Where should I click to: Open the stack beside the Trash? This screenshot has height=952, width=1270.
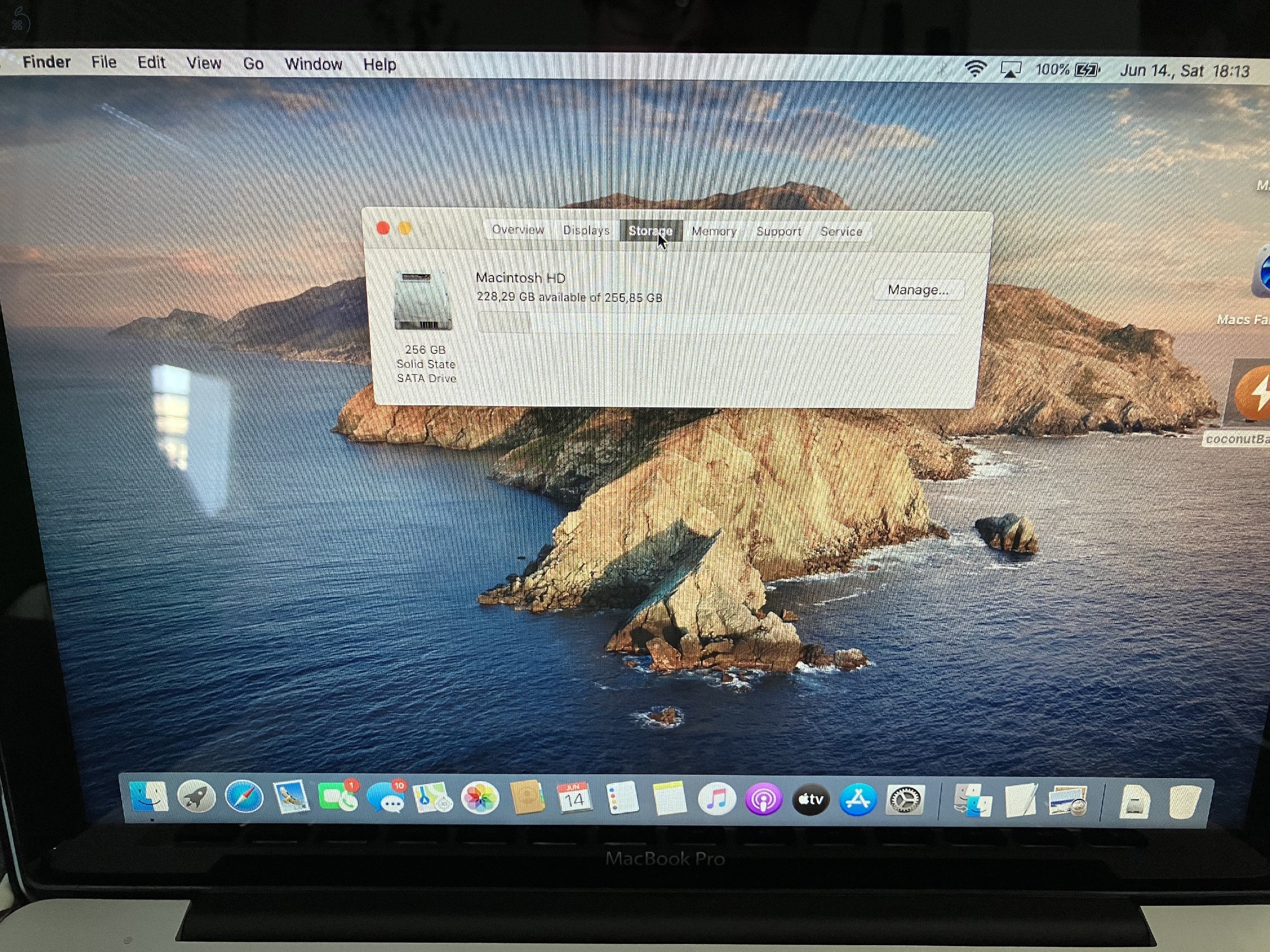(x=1135, y=802)
